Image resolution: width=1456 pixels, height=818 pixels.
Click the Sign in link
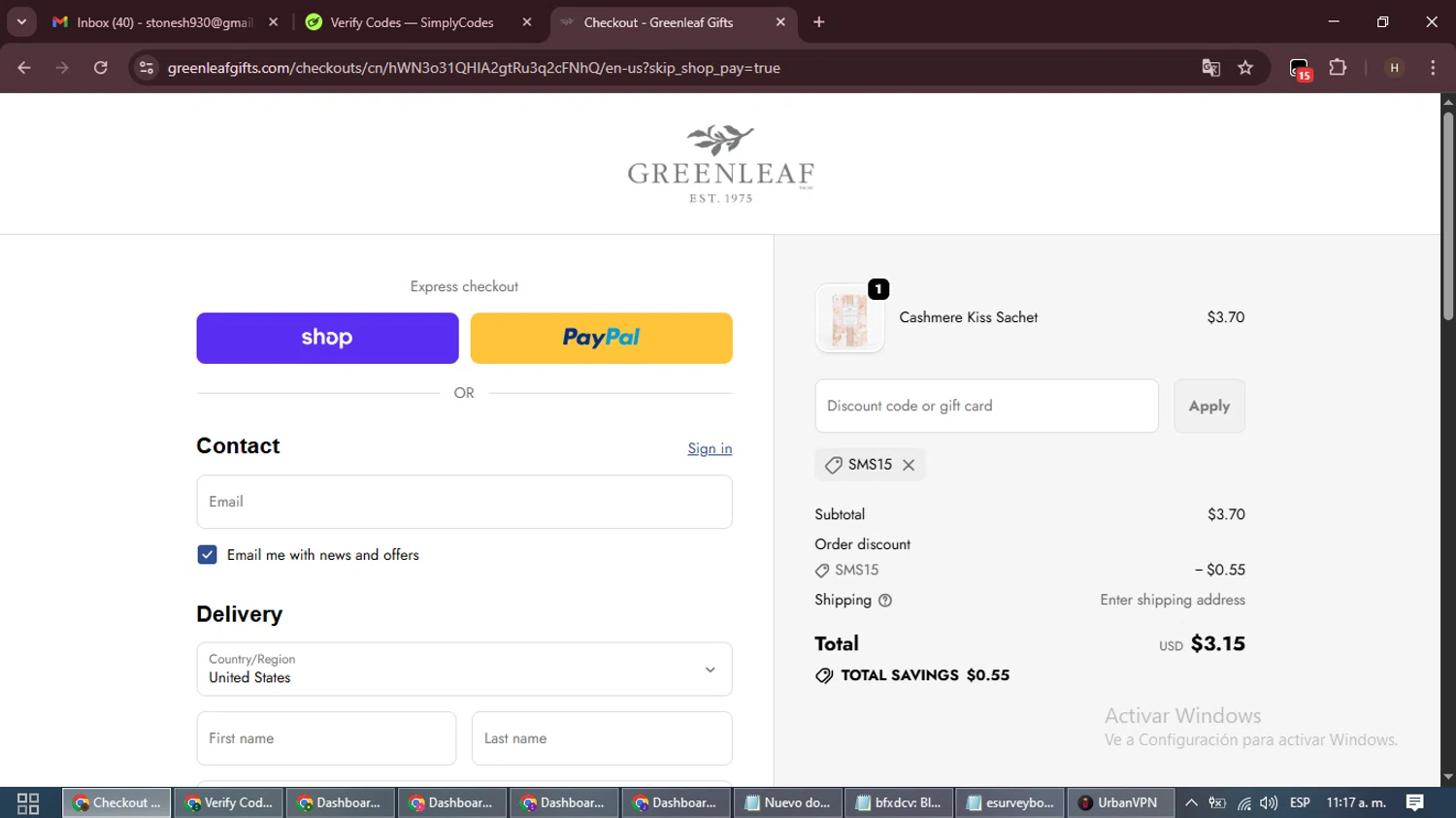coord(710,448)
